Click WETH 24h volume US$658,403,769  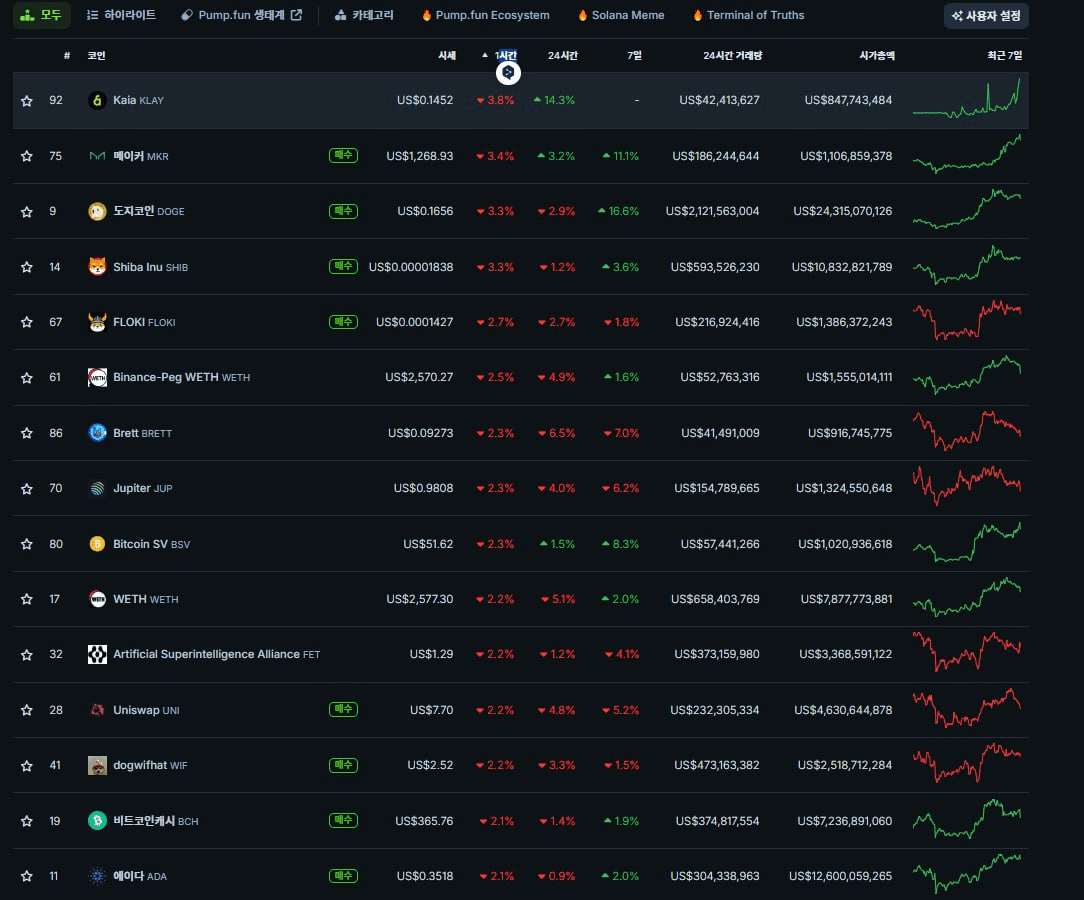tap(715, 599)
